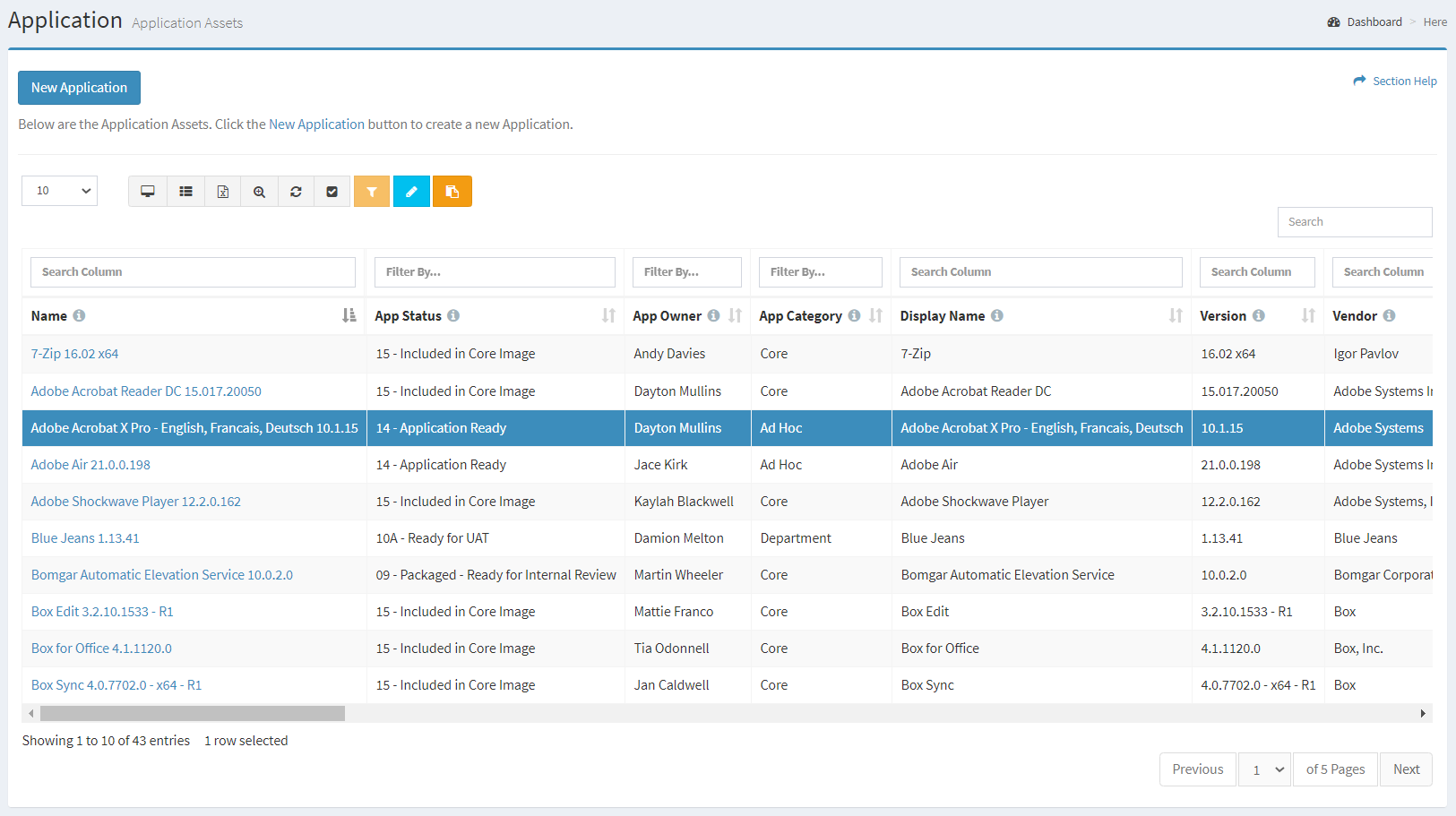Click the Version Search Column field
The image size is (1456, 816).
pyautogui.click(x=1257, y=272)
